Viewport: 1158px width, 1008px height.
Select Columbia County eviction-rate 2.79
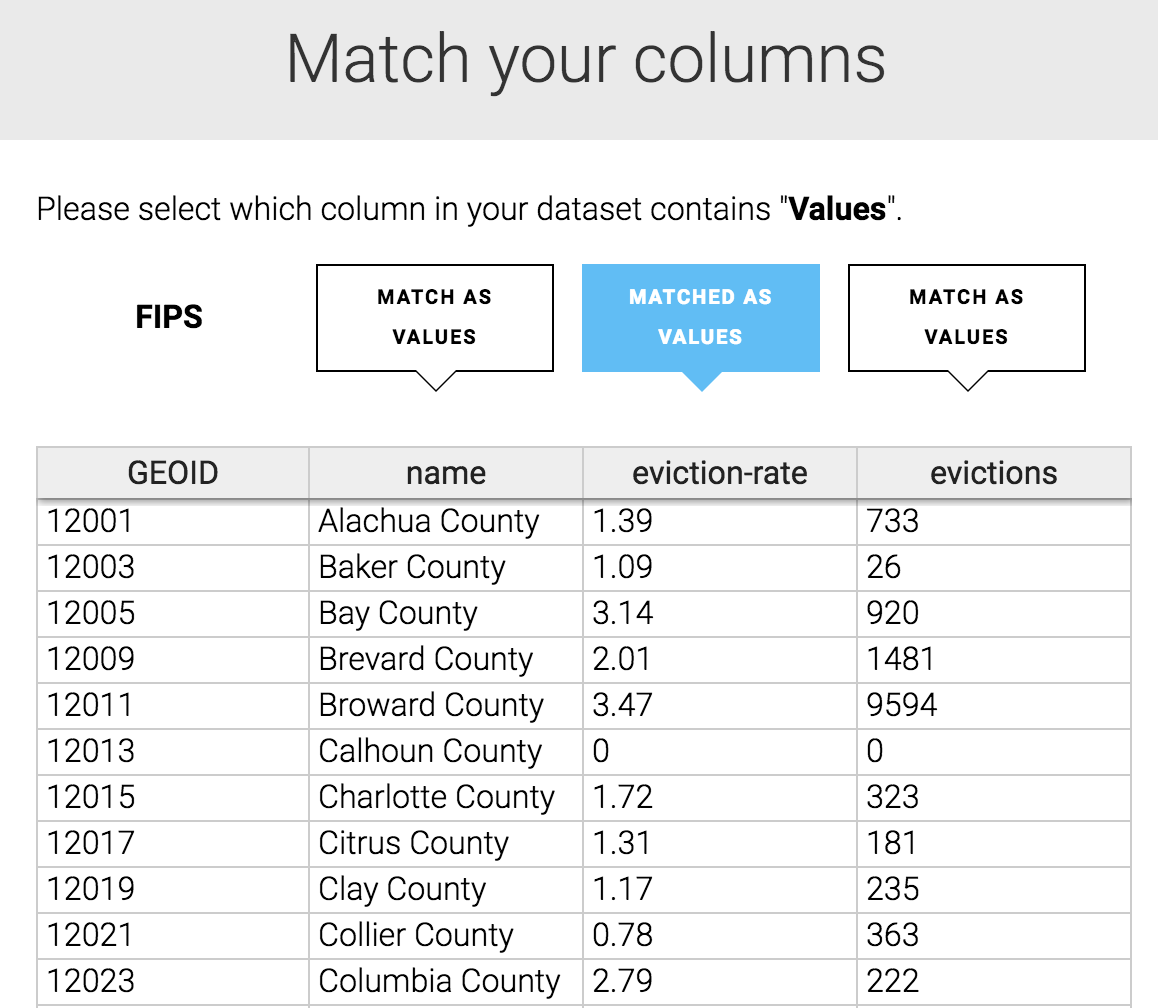point(622,981)
